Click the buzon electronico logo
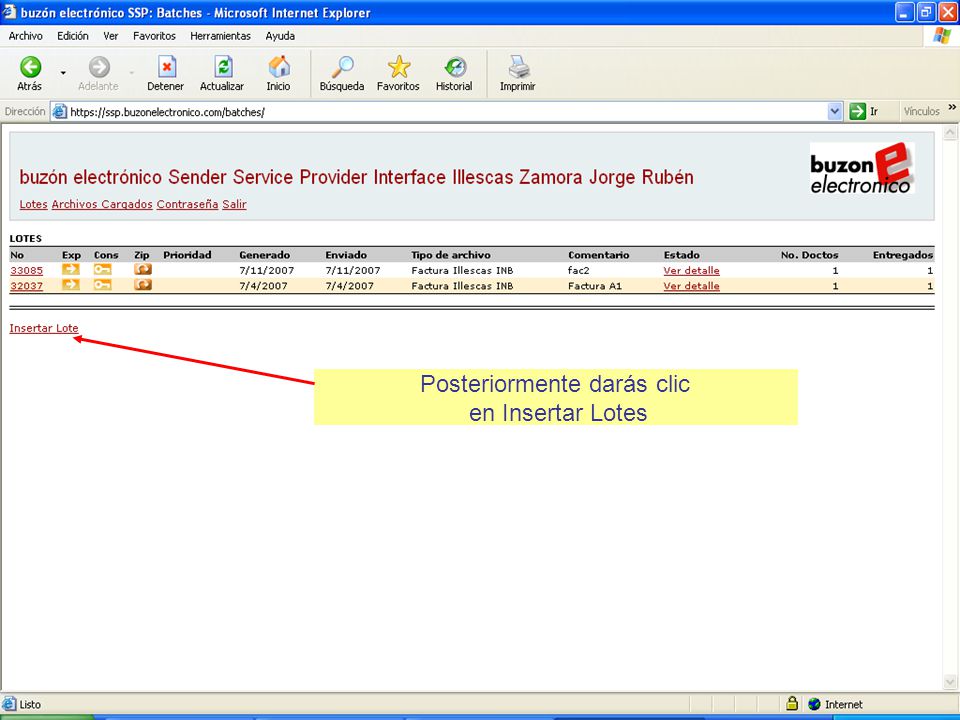Screen dimensions: 960x720 [x=862, y=168]
